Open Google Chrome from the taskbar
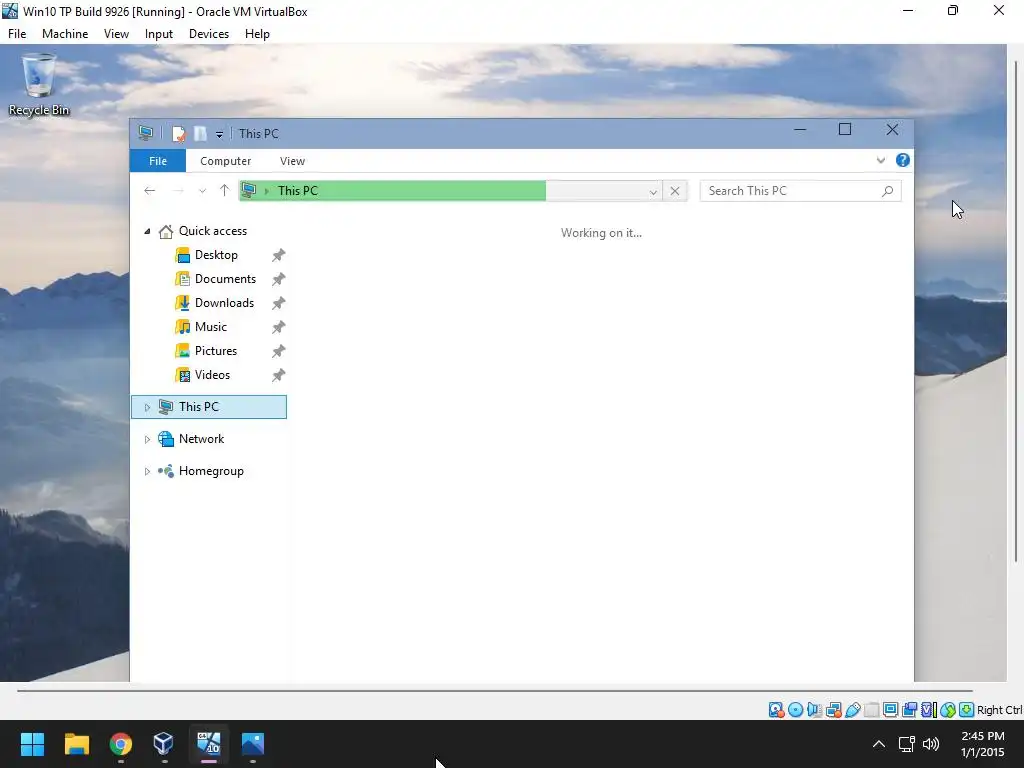 pyautogui.click(x=121, y=744)
